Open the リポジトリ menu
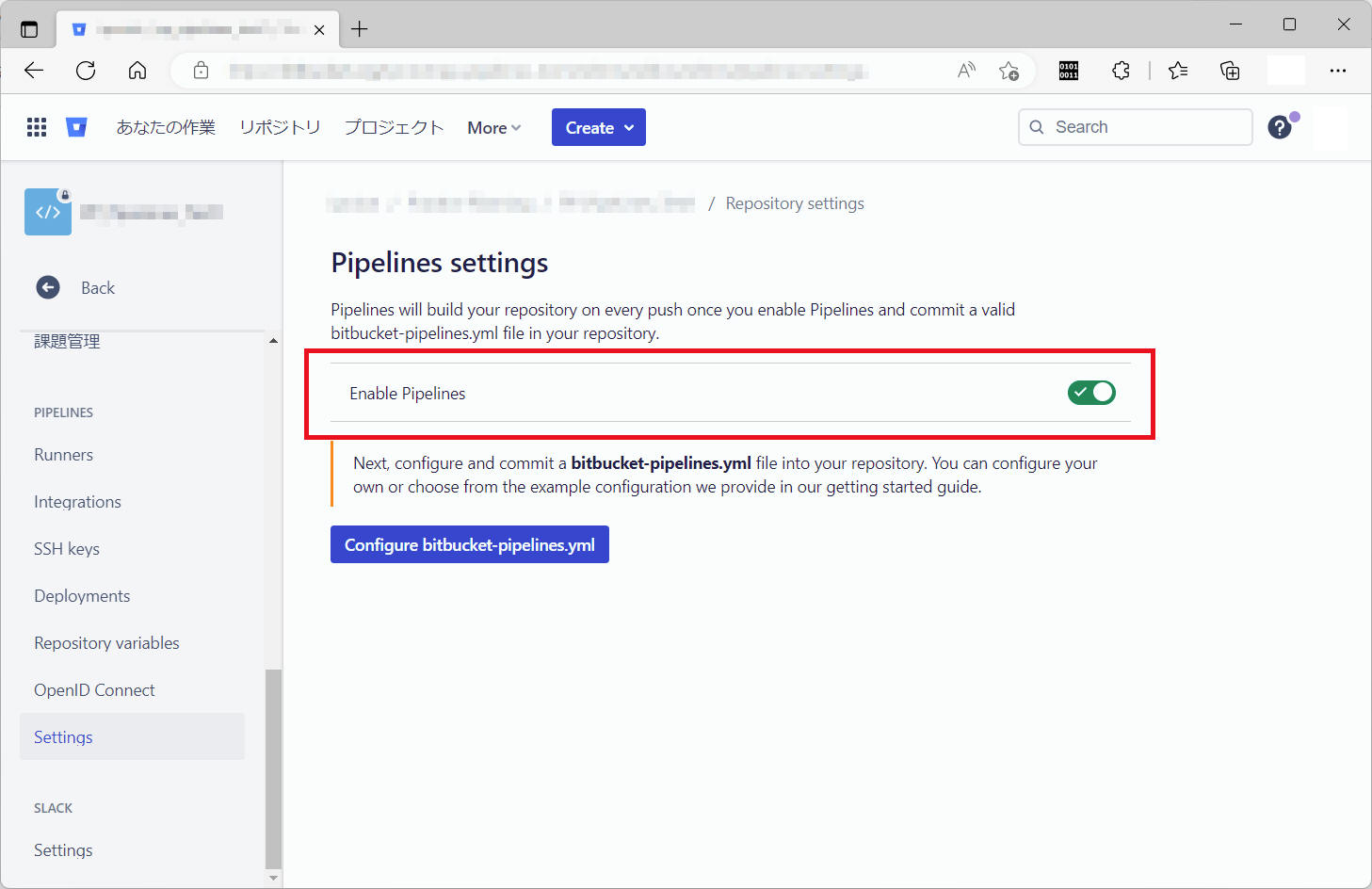Screen dimensions: 1372x889 click(280, 126)
